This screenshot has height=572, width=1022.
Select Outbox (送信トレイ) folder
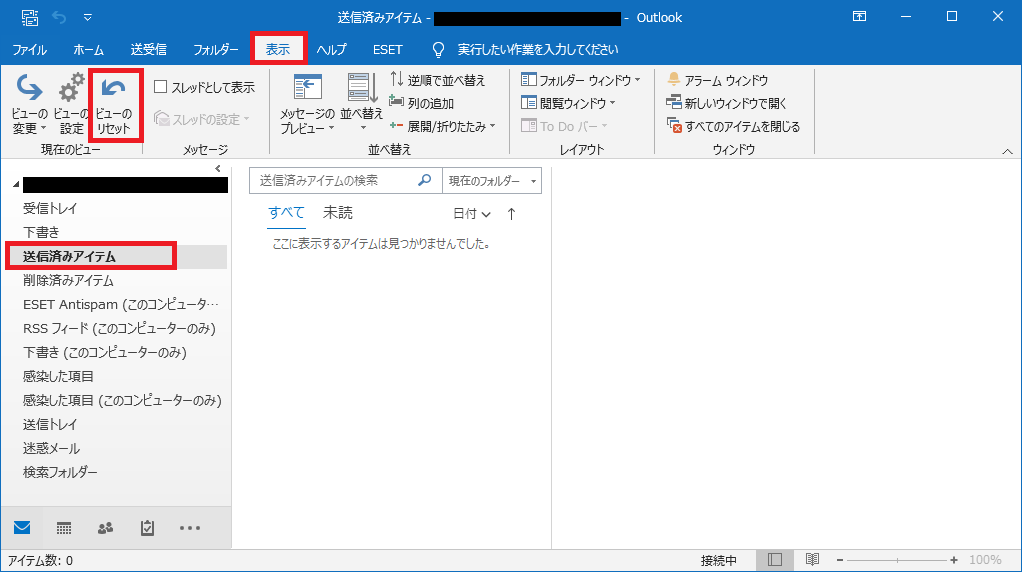pos(50,424)
